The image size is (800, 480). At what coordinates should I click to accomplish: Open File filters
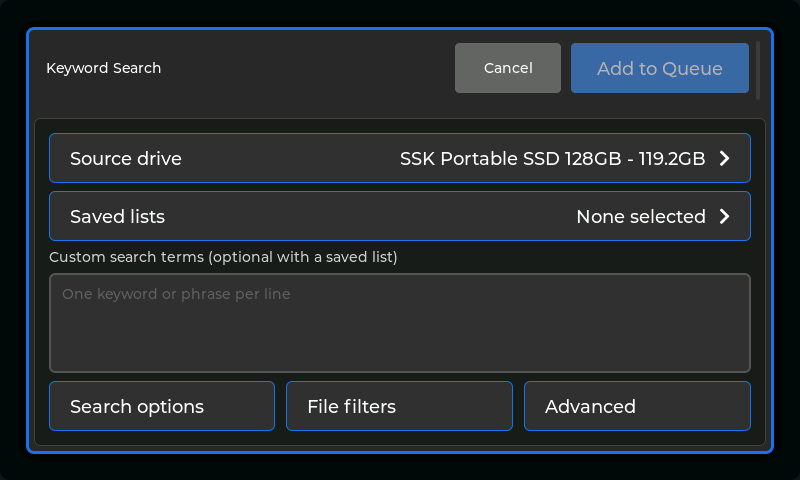click(399, 406)
